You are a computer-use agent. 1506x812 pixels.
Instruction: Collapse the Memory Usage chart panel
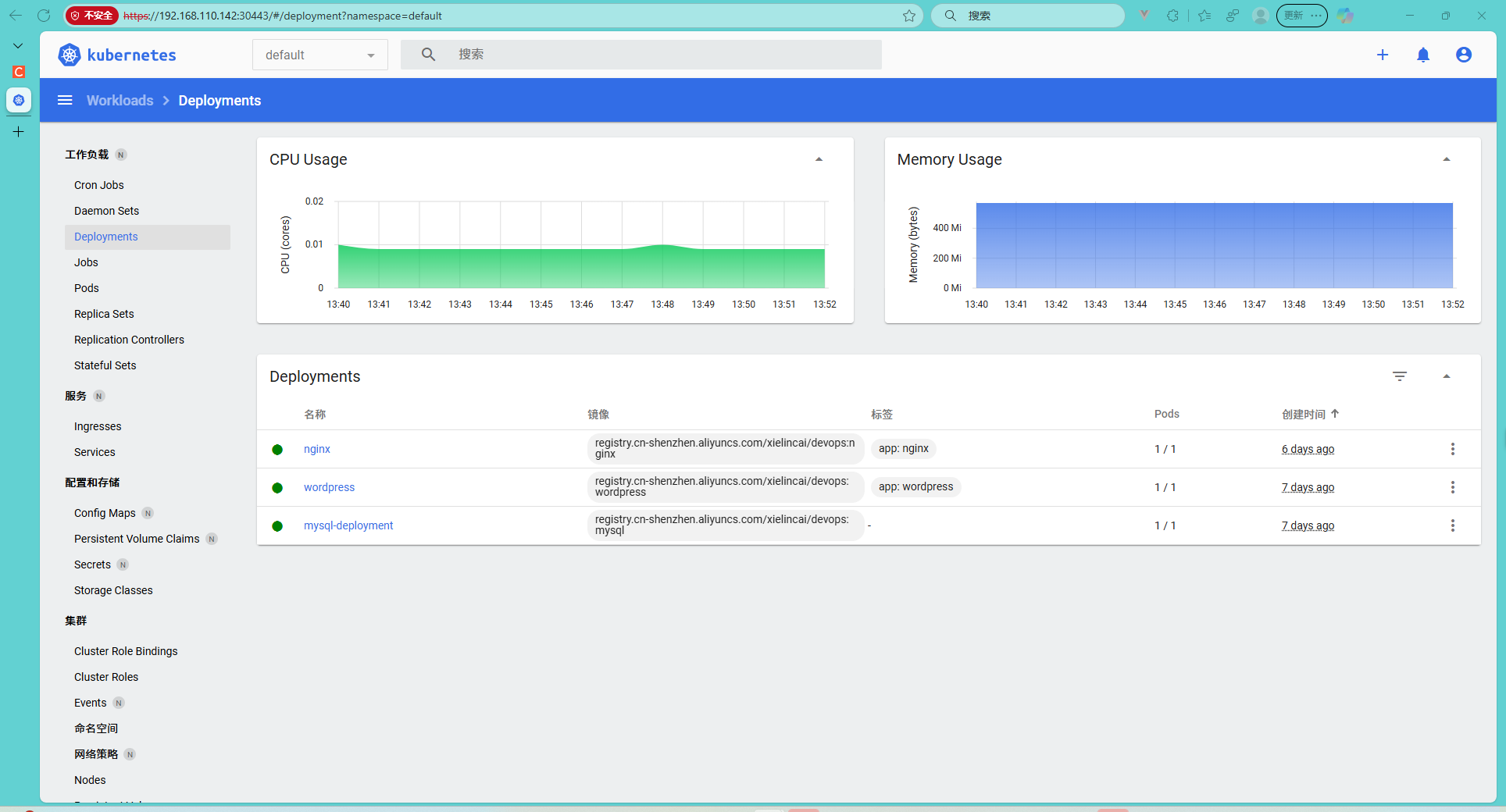[x=1446, y=158]
